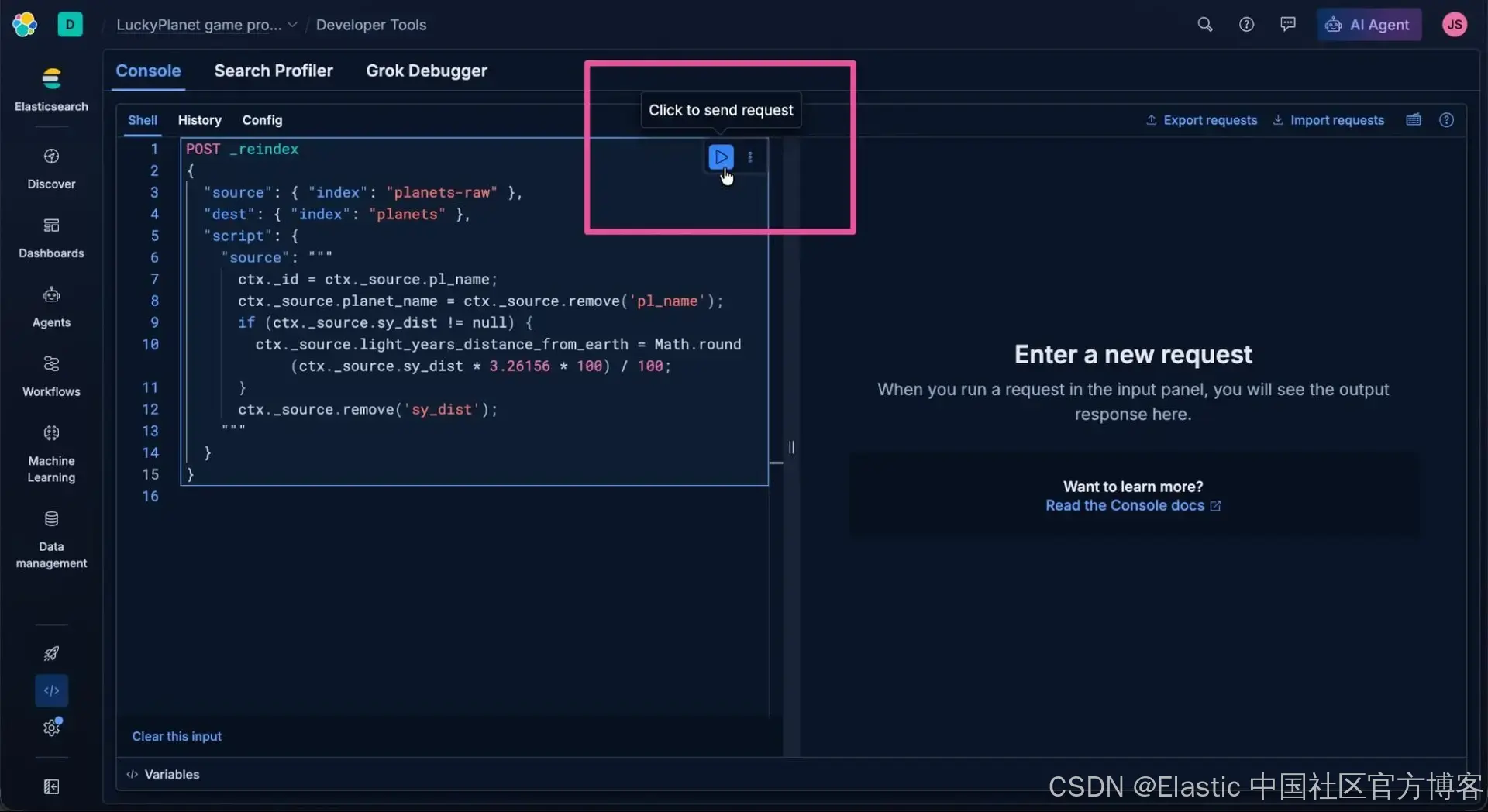Select the Developer Tools code icon

point(51,690)
